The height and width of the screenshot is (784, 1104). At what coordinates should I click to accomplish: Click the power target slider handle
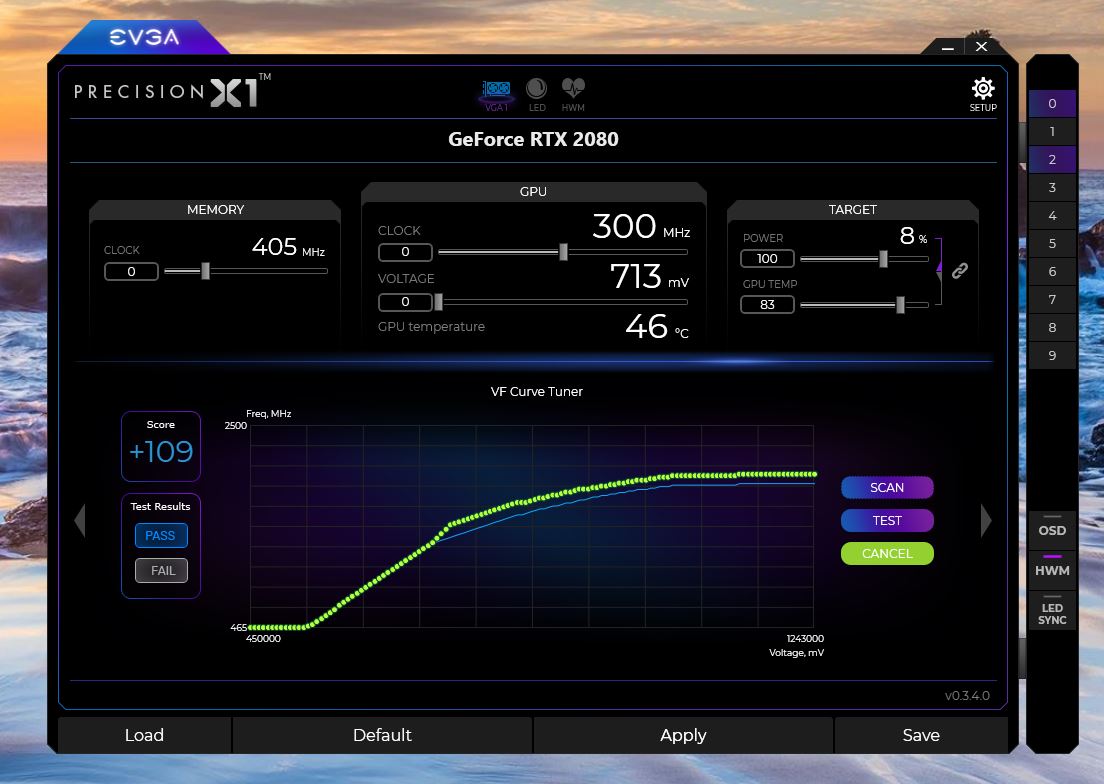[884, 259]
